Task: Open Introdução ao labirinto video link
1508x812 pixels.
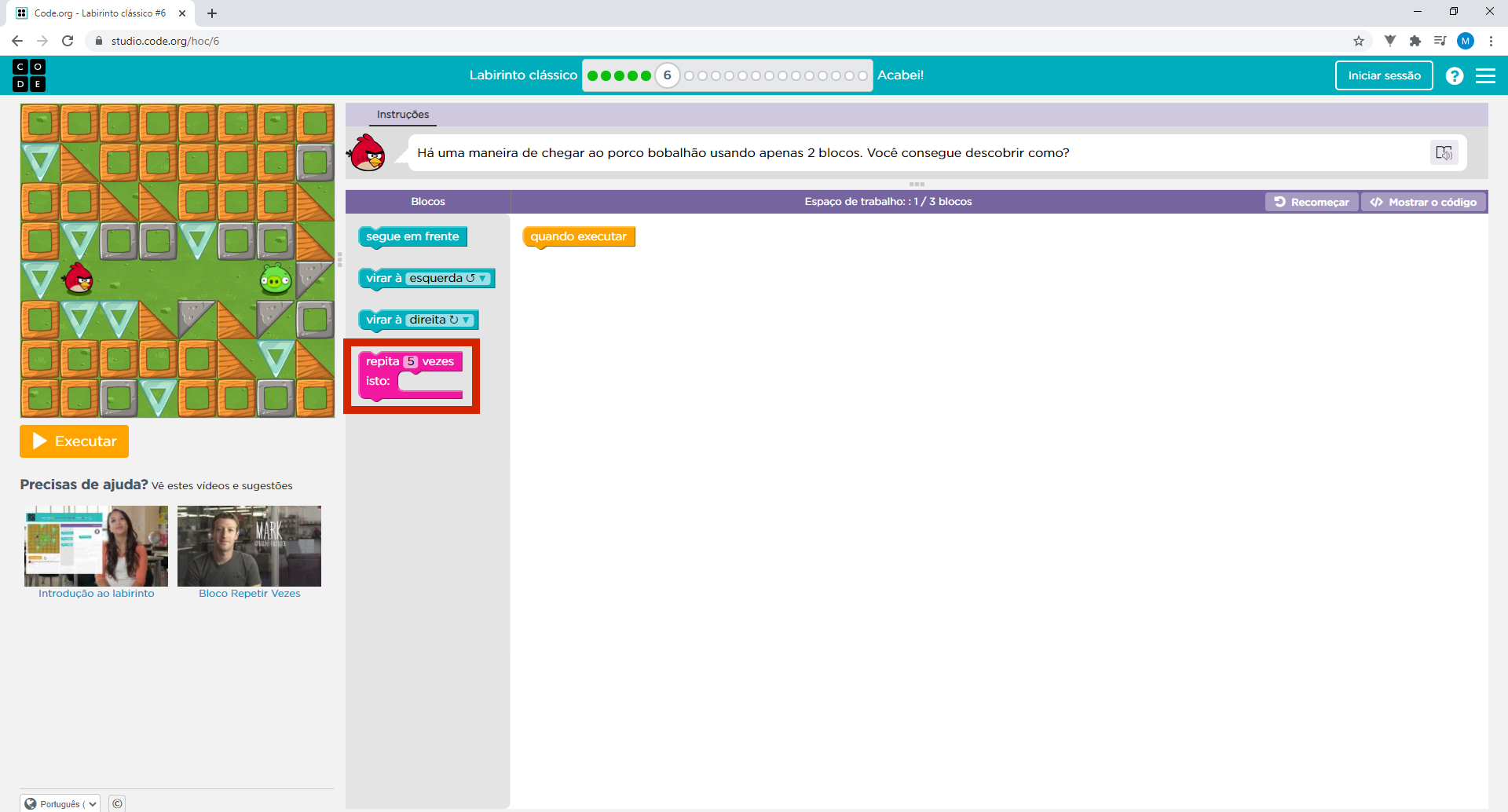Action: (97, 594)
